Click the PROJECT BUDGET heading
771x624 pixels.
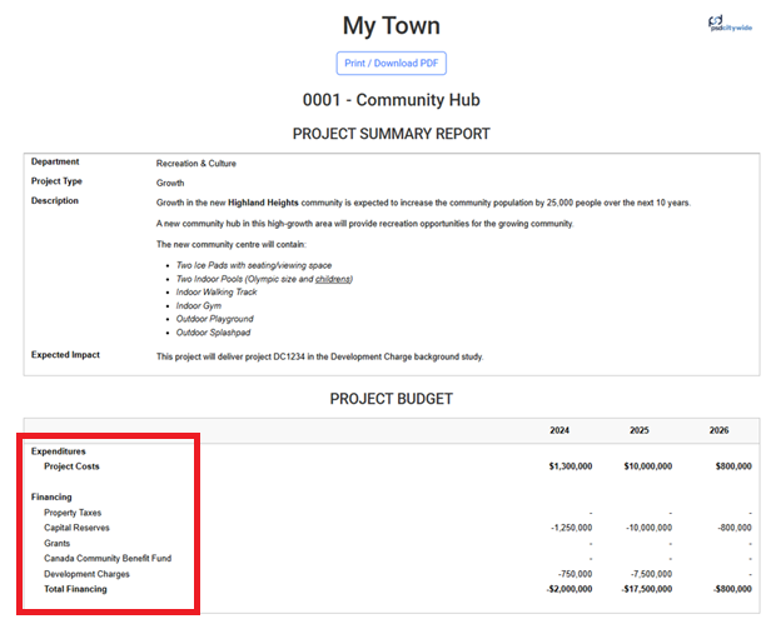(x=391, y=399)
